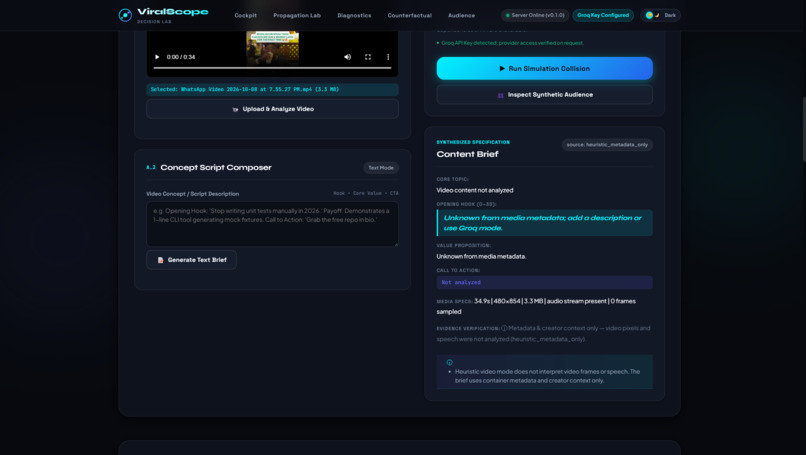
Task: Generate Text Brief
Action: pos(191,260)
